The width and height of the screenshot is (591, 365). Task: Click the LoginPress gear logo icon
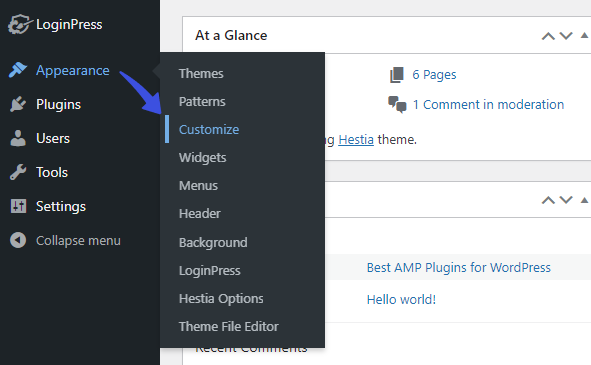coord(19,25)
